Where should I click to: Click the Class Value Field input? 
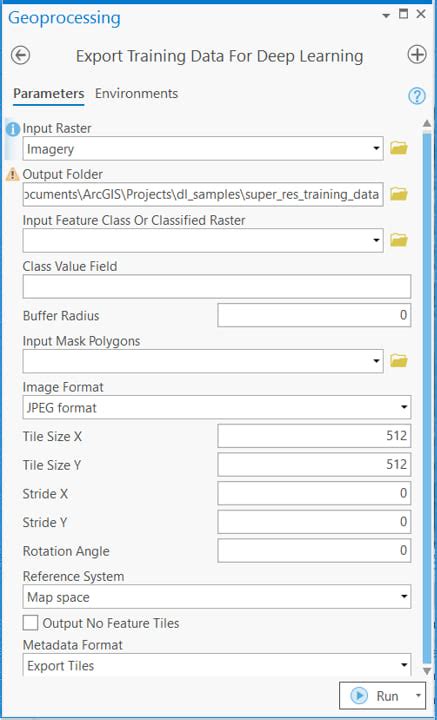click(x=217, y=287)
